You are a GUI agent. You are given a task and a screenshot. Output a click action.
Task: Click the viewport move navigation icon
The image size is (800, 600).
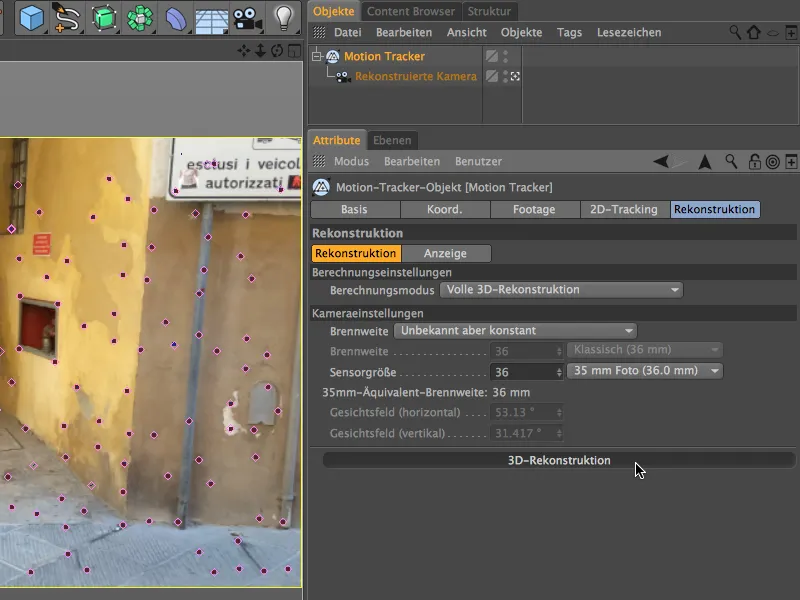click(243, 51)
